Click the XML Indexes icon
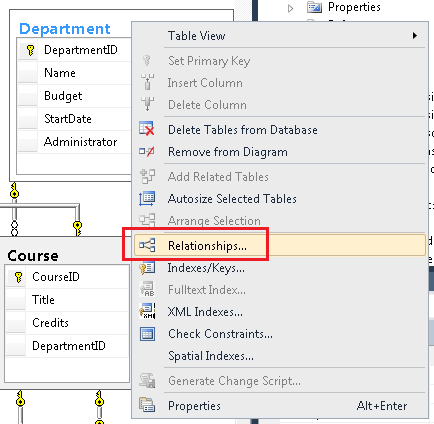 point(147,311)
